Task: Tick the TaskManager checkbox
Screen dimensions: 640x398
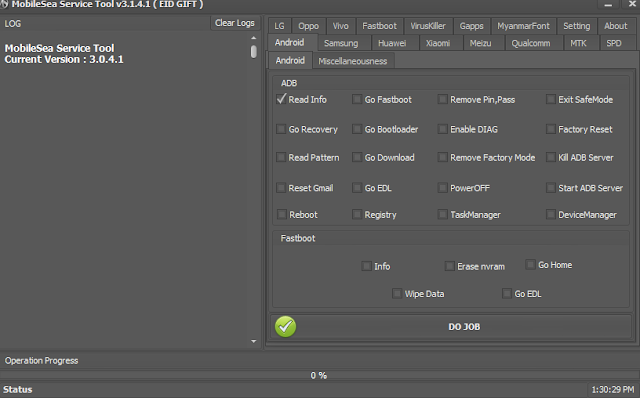Action: (x=442, y=214)
